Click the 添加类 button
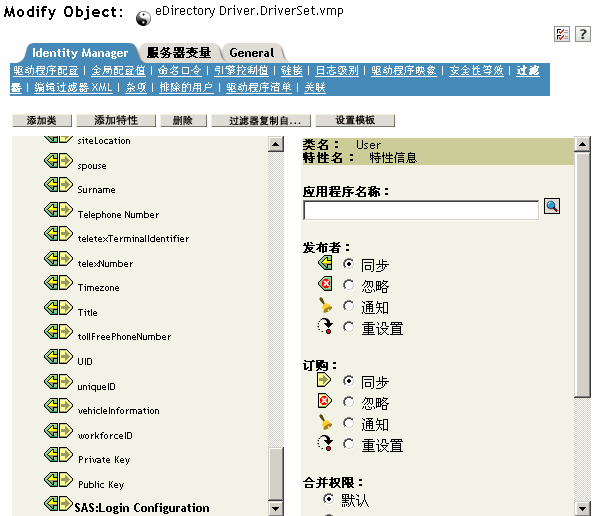 [x=42, y=120]
